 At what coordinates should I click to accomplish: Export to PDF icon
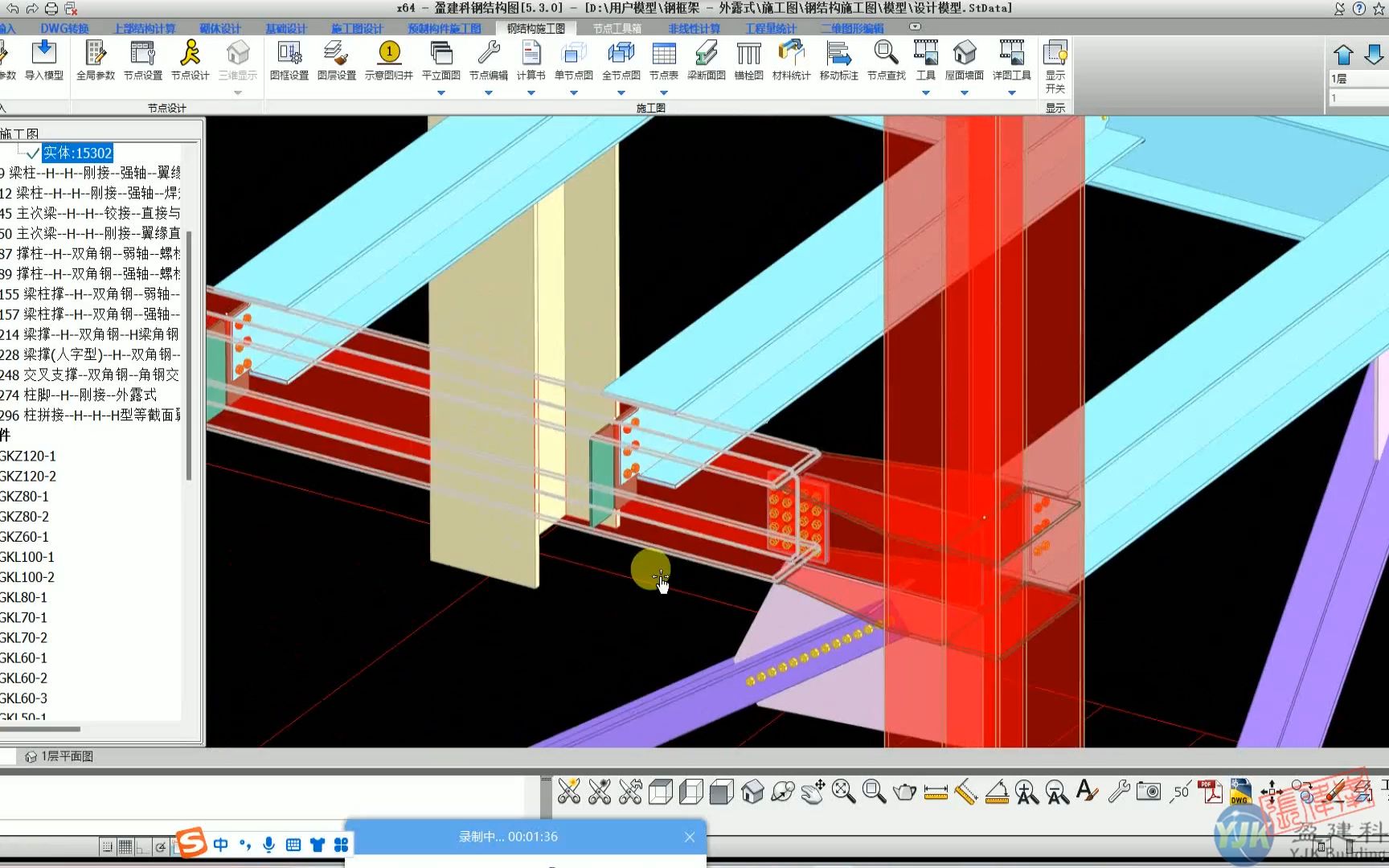tap(1211, 792)
